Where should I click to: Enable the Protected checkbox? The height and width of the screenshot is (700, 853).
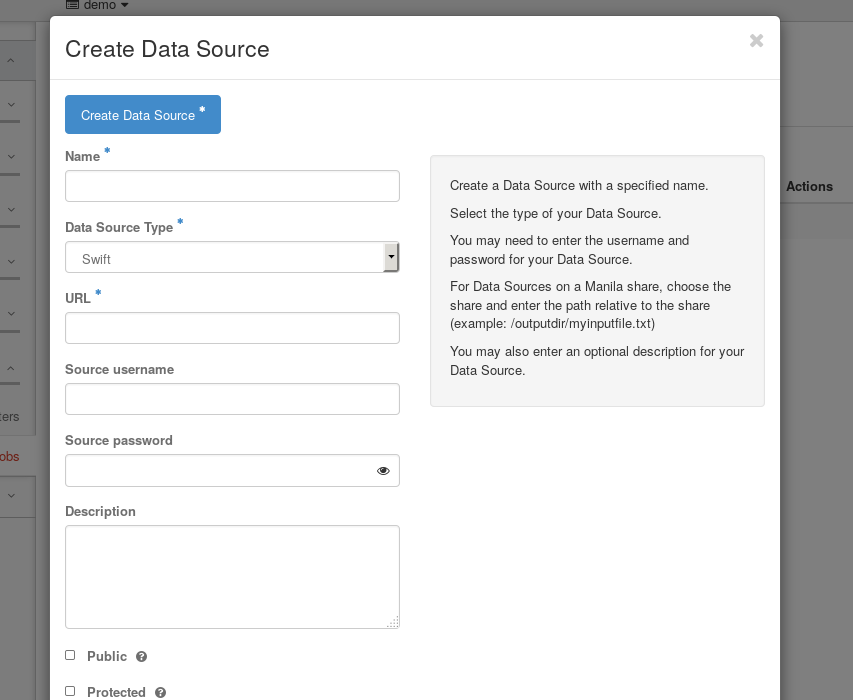point(70,691)
